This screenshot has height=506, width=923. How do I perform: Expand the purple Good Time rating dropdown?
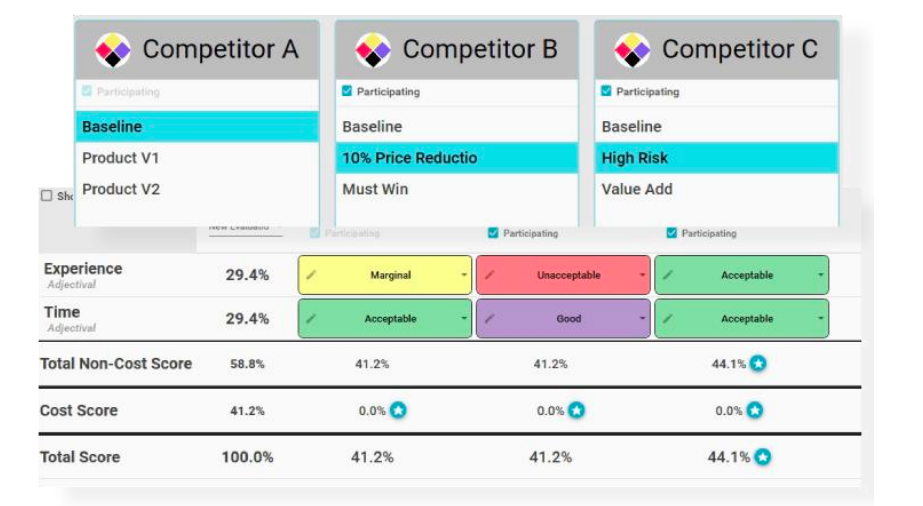pyautogui.click(x=642, y=319)
